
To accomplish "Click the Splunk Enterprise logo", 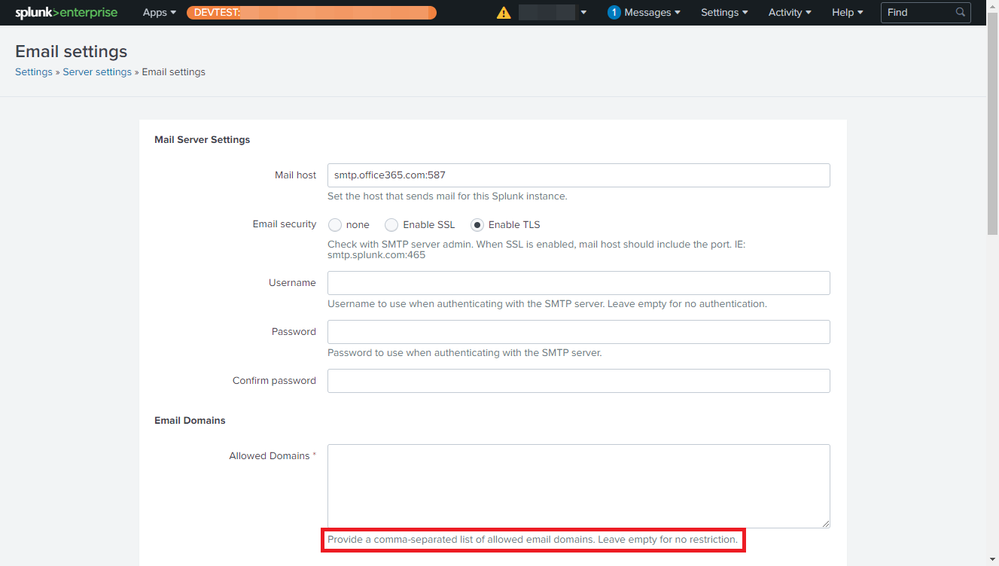I will (x=66, y=12).
